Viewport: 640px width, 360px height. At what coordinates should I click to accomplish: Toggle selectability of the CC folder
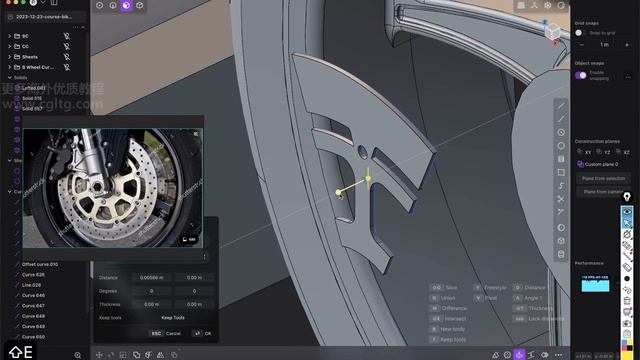(x=67, y=46)
